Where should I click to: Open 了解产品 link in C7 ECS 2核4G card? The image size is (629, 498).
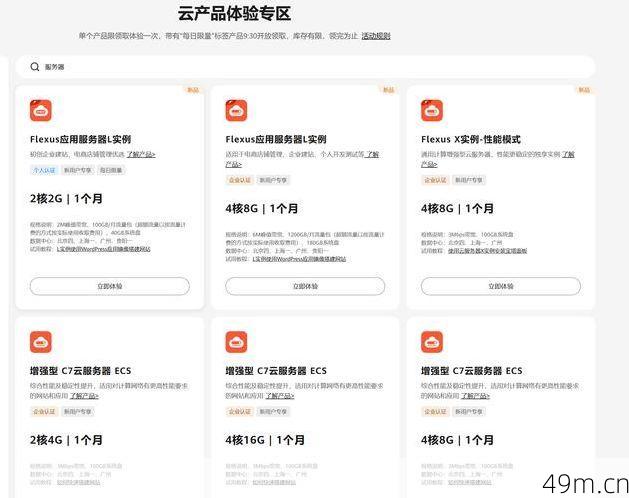click(84, 396)
